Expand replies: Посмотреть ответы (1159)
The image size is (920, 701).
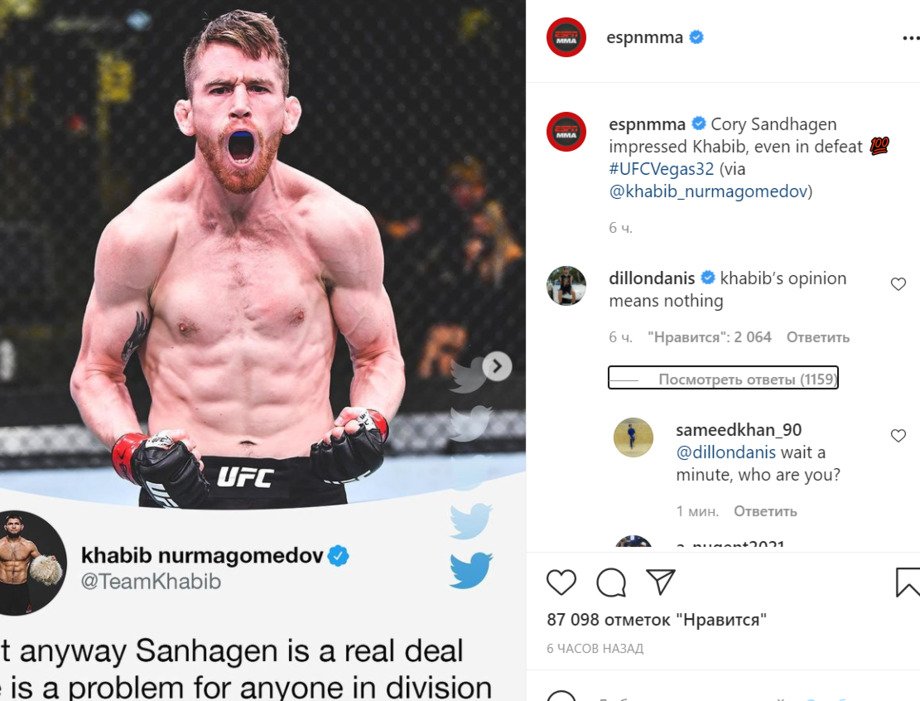tap(723, 378)
